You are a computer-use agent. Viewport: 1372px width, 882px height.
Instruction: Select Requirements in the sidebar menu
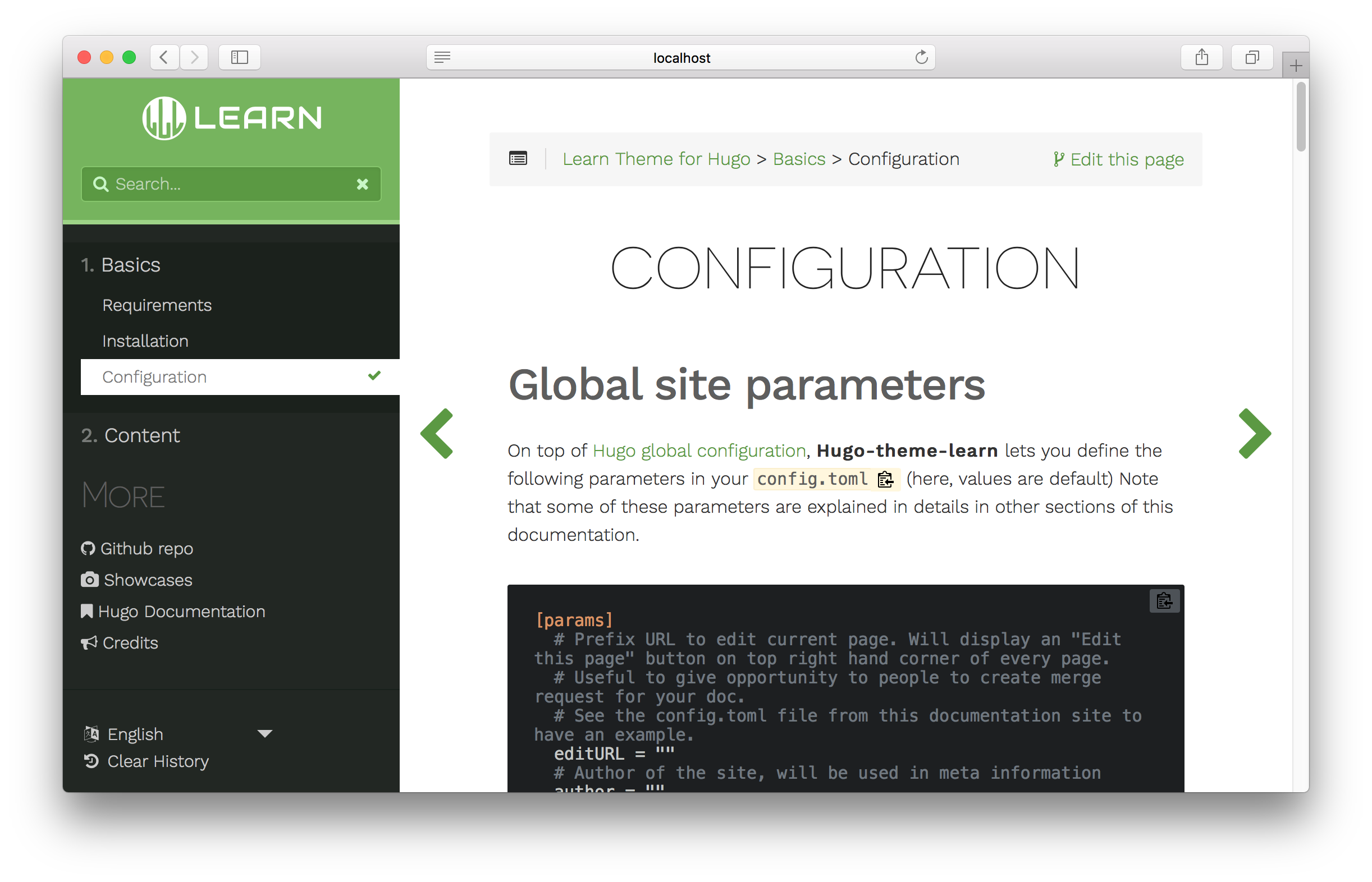(x=157, y=305)
